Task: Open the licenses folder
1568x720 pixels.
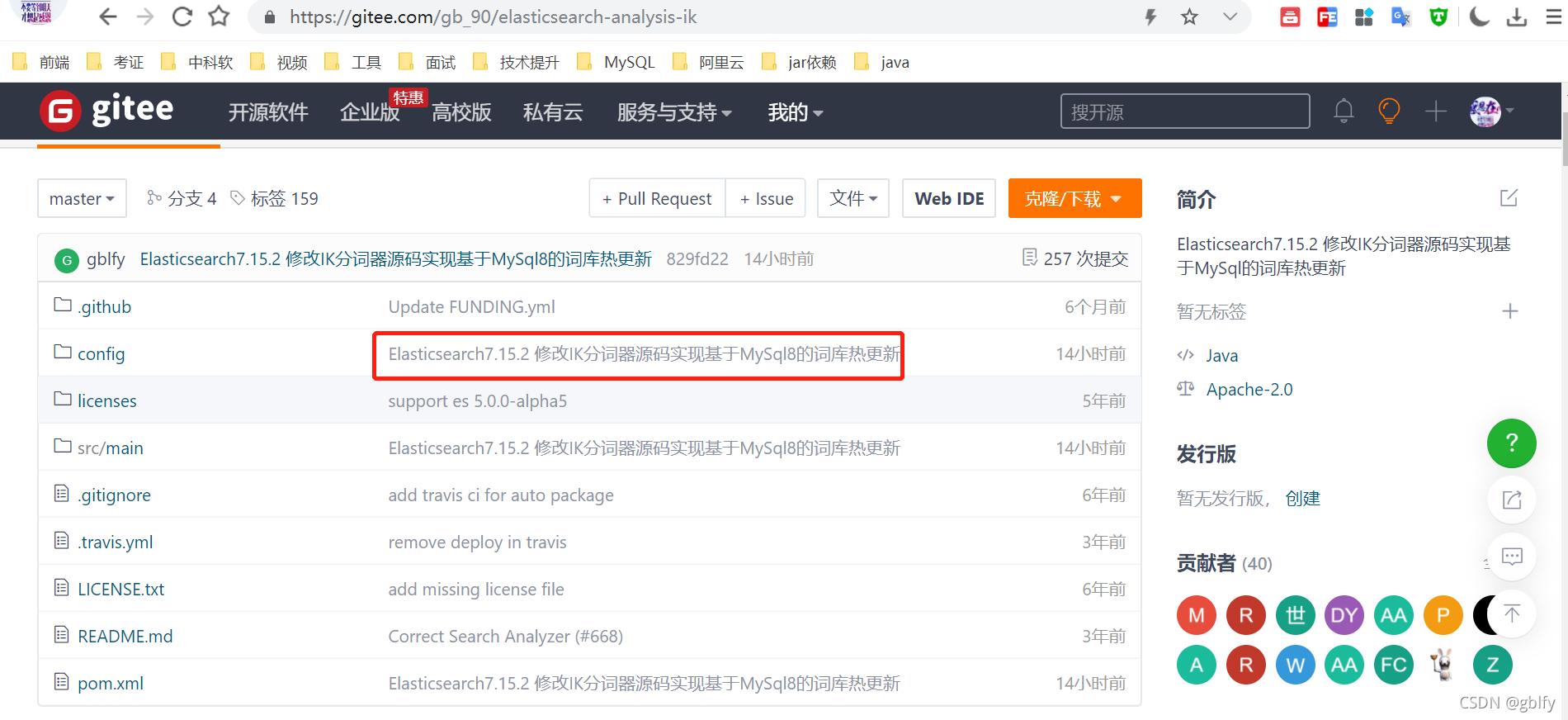Action: [106, 400]
